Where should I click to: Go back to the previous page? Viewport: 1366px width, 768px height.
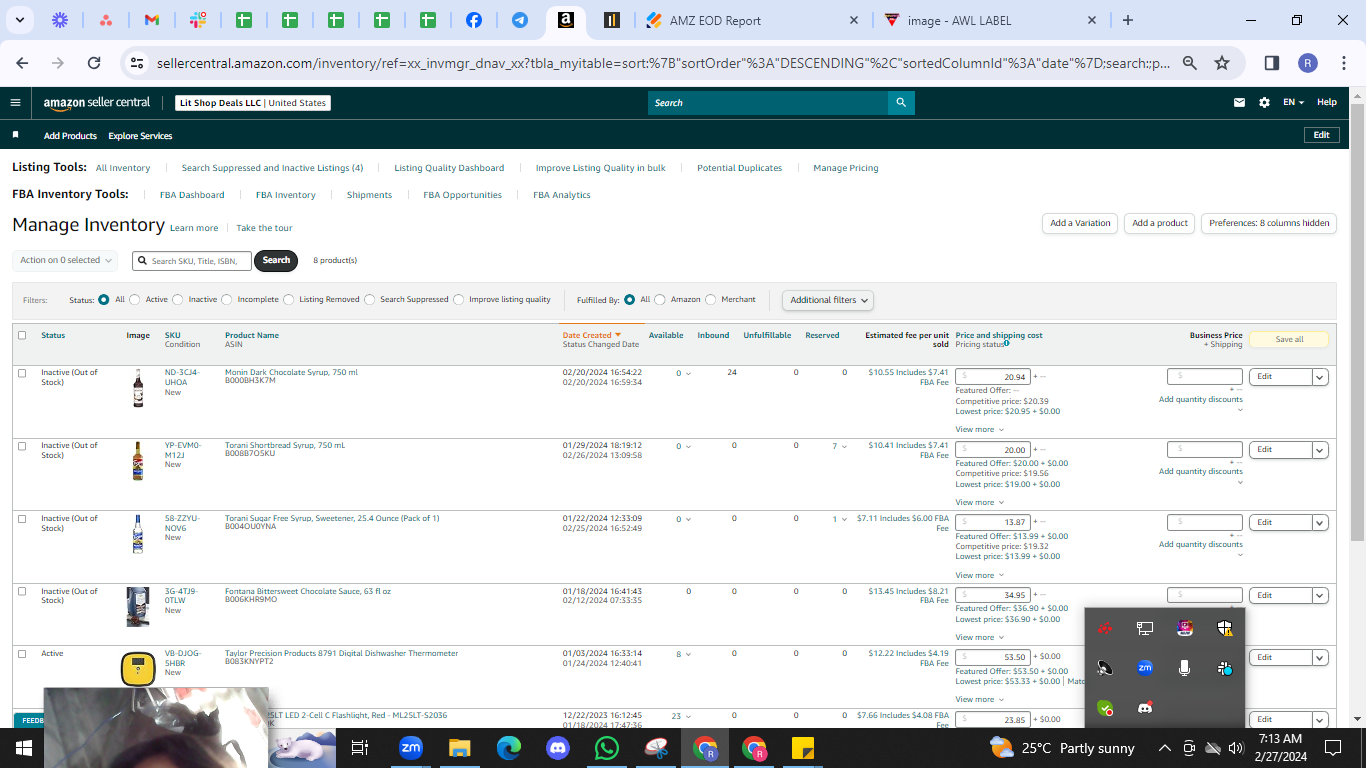coord(22,63)
